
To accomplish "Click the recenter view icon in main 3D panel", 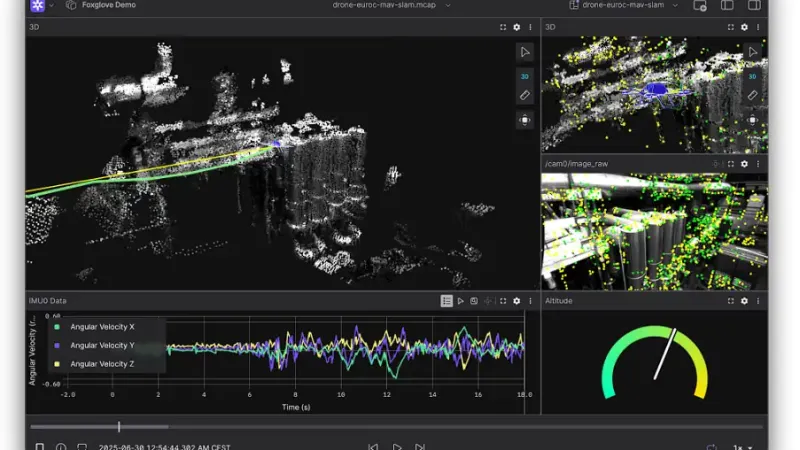I will pos(525,120).
